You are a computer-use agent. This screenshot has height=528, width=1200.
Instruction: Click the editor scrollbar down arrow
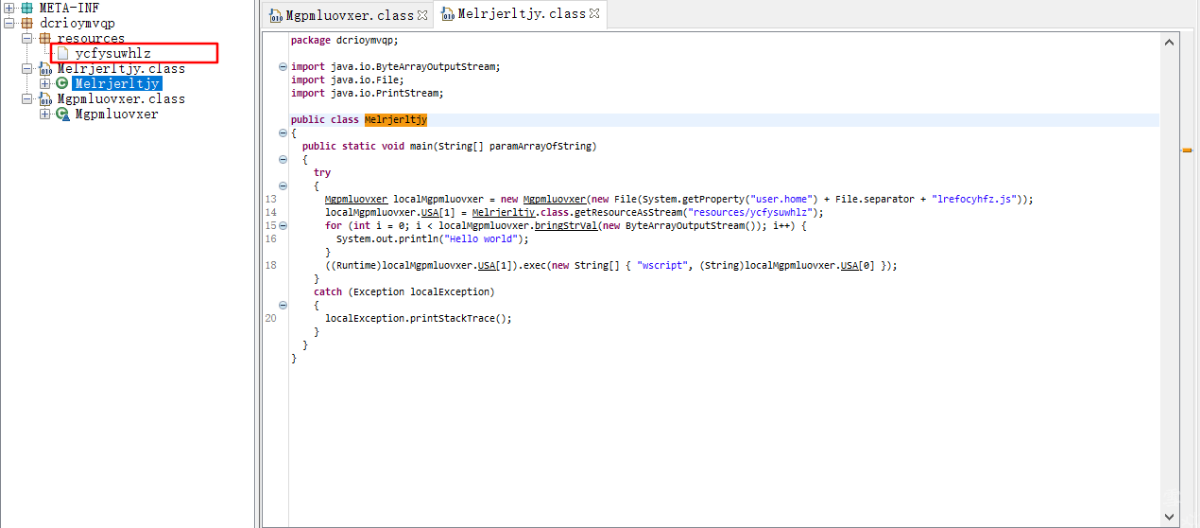pyautogui.click(x=1171, y=516)
